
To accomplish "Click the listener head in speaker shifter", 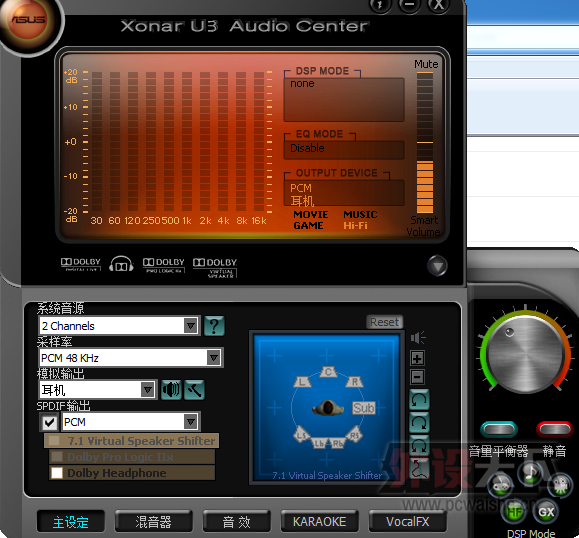I will tap(328, 408).
